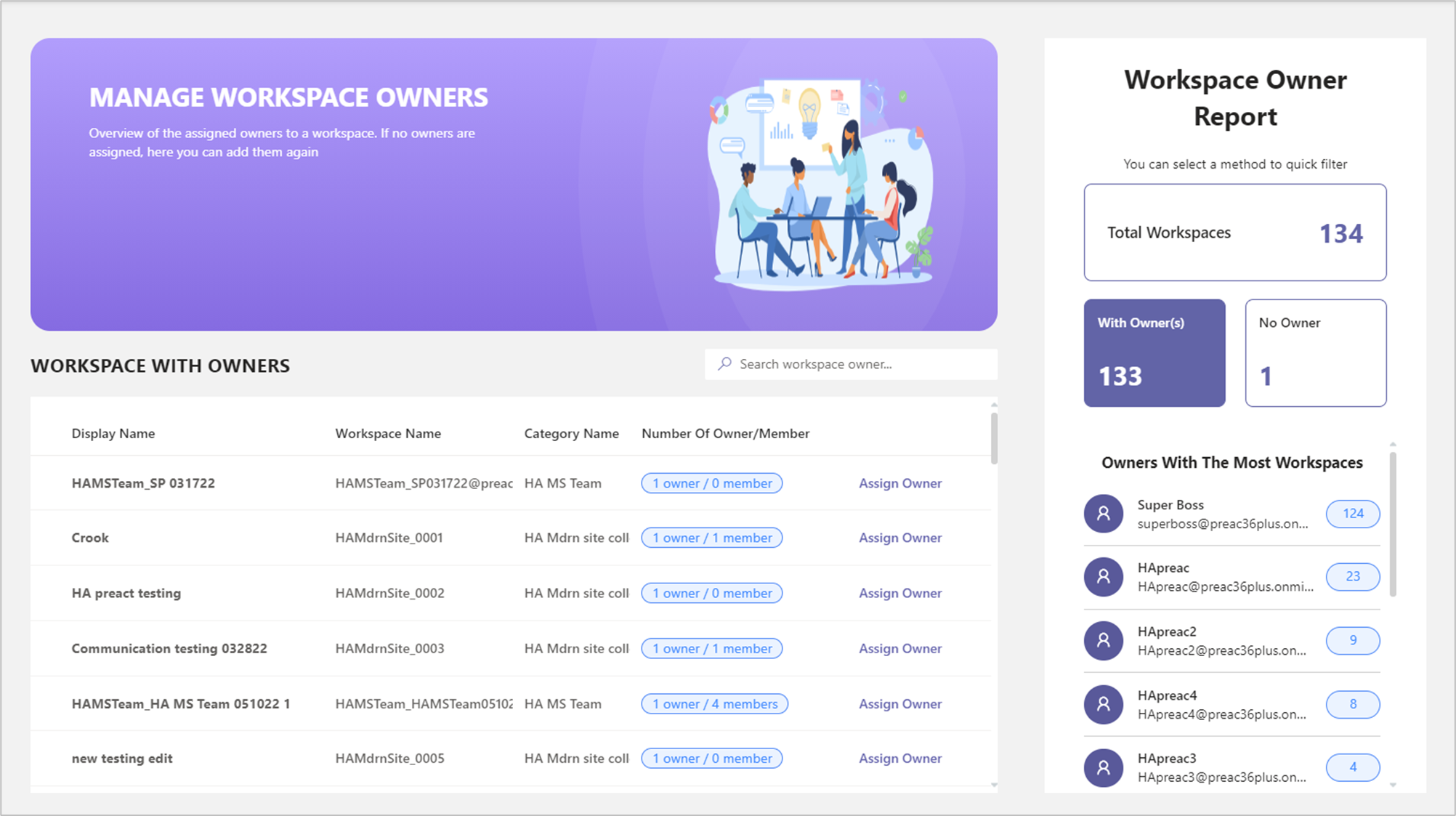Select the Total Workspaces card
The width and height of the screenshot is (1456, 816).
(1234, 233)
